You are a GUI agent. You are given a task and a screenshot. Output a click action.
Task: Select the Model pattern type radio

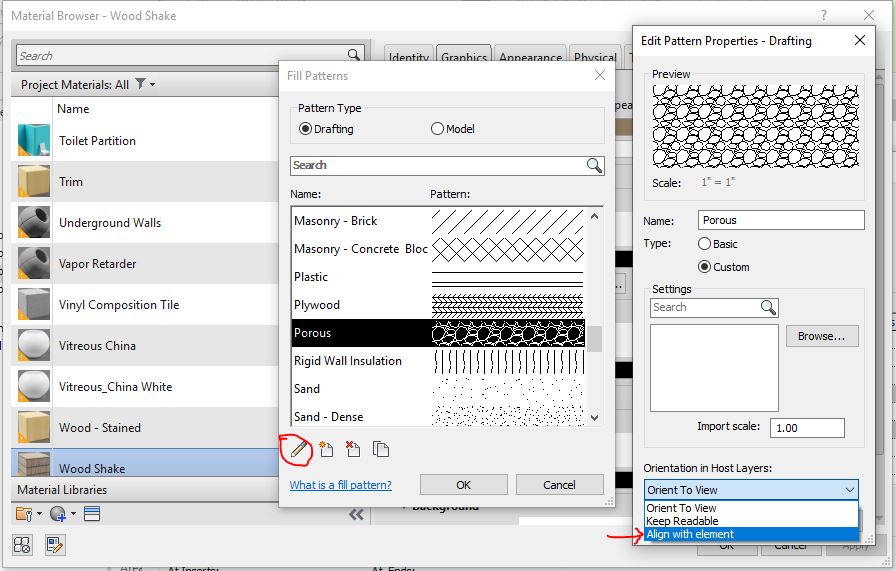(x=437, y=129)
